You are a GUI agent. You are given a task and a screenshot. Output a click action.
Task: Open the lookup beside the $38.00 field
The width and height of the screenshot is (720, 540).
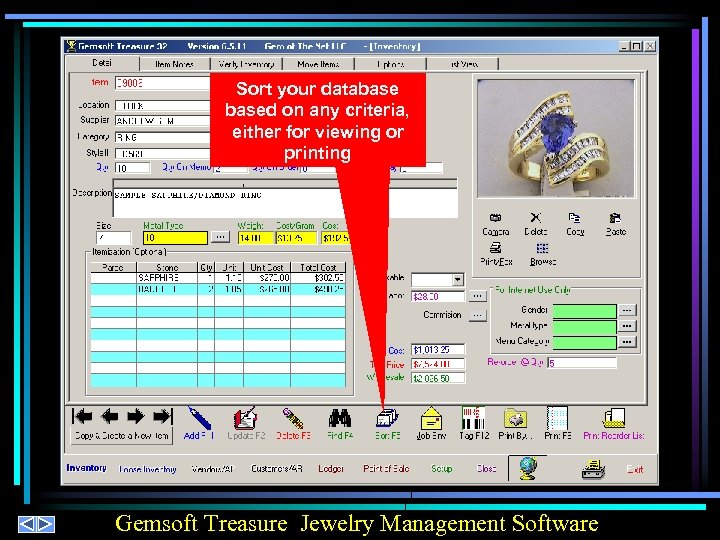[478, 296]
